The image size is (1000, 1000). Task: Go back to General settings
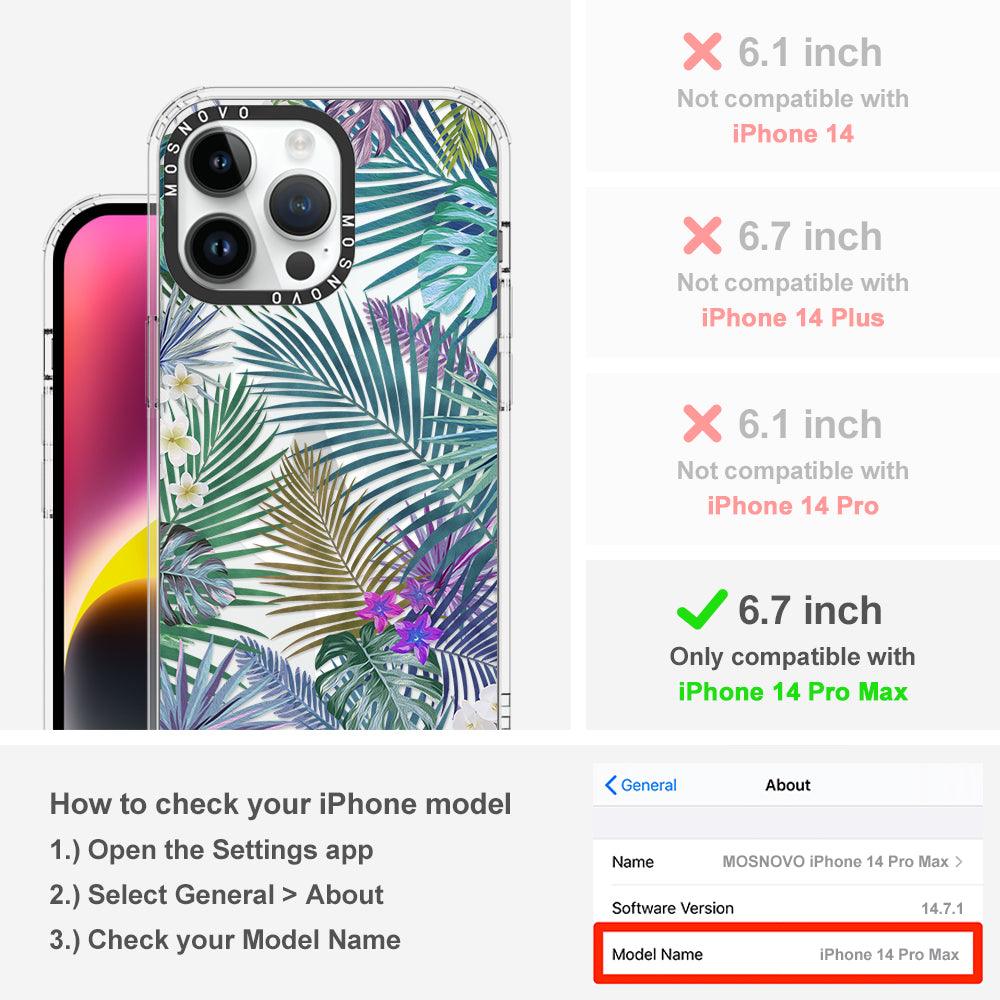641,785
